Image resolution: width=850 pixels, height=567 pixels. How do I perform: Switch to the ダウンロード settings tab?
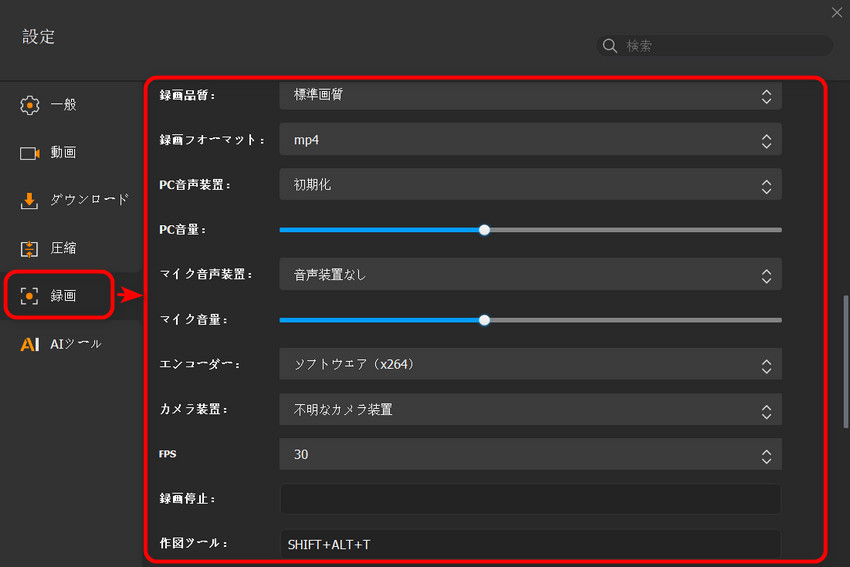70,200
